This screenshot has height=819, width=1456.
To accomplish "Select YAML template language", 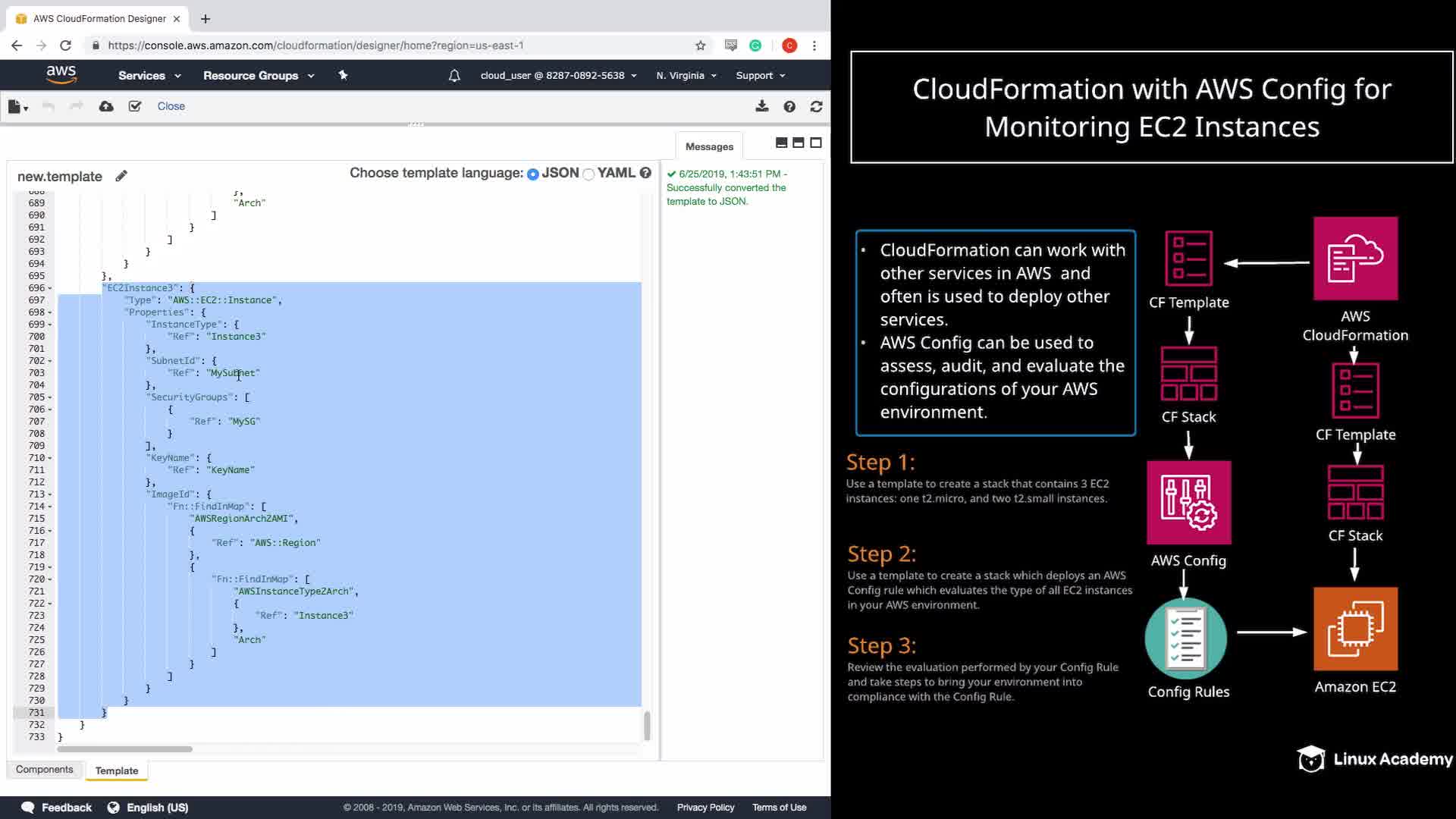I will 588,174.
